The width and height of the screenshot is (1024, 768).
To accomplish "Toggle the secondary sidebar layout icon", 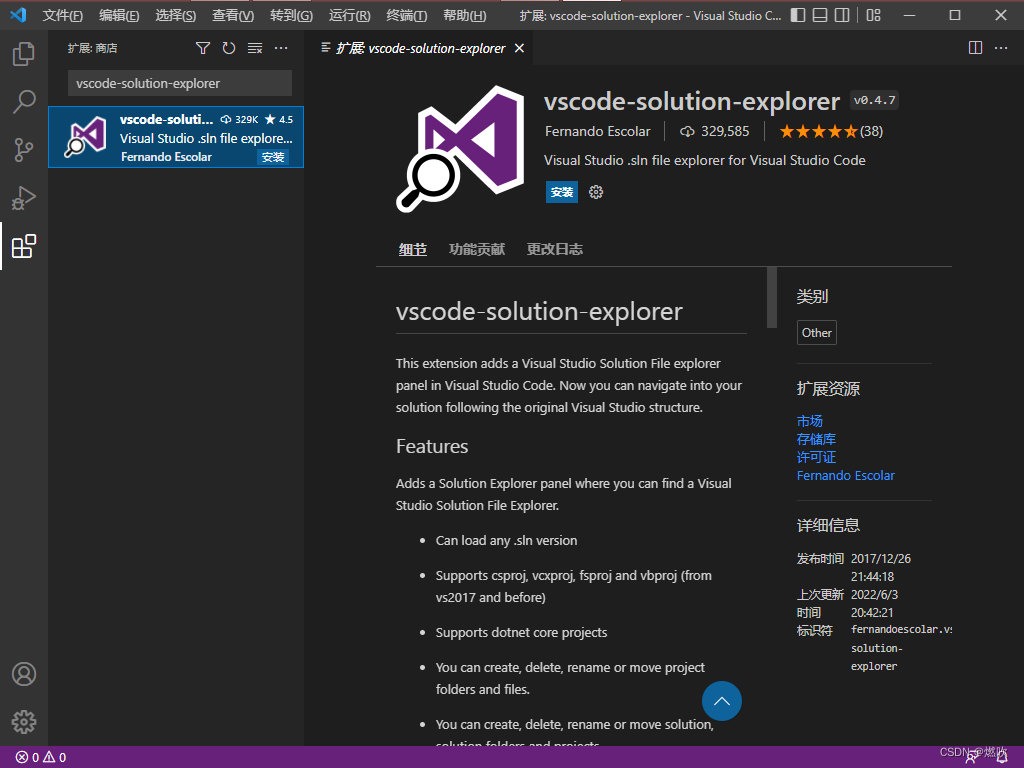I will [x=842, y=15].
